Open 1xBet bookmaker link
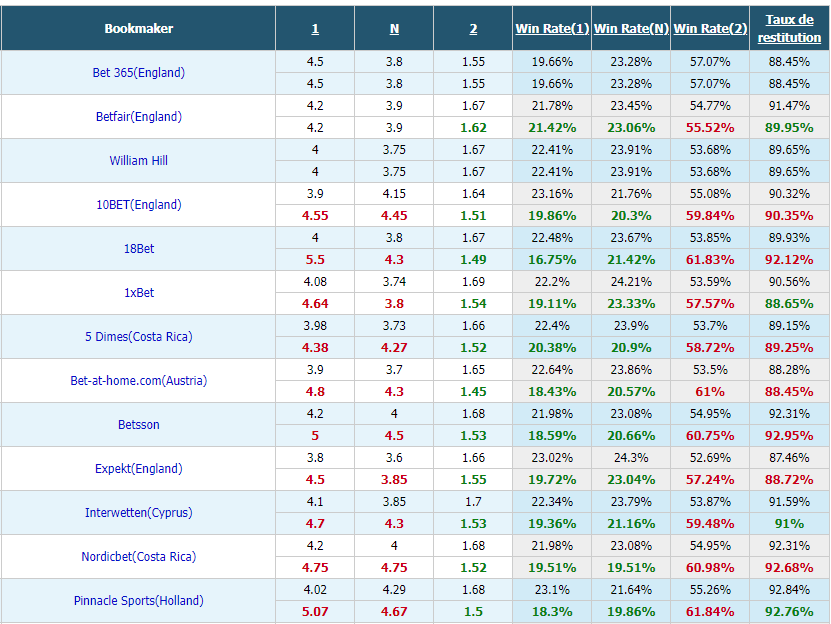 click(x=138, y=293)
